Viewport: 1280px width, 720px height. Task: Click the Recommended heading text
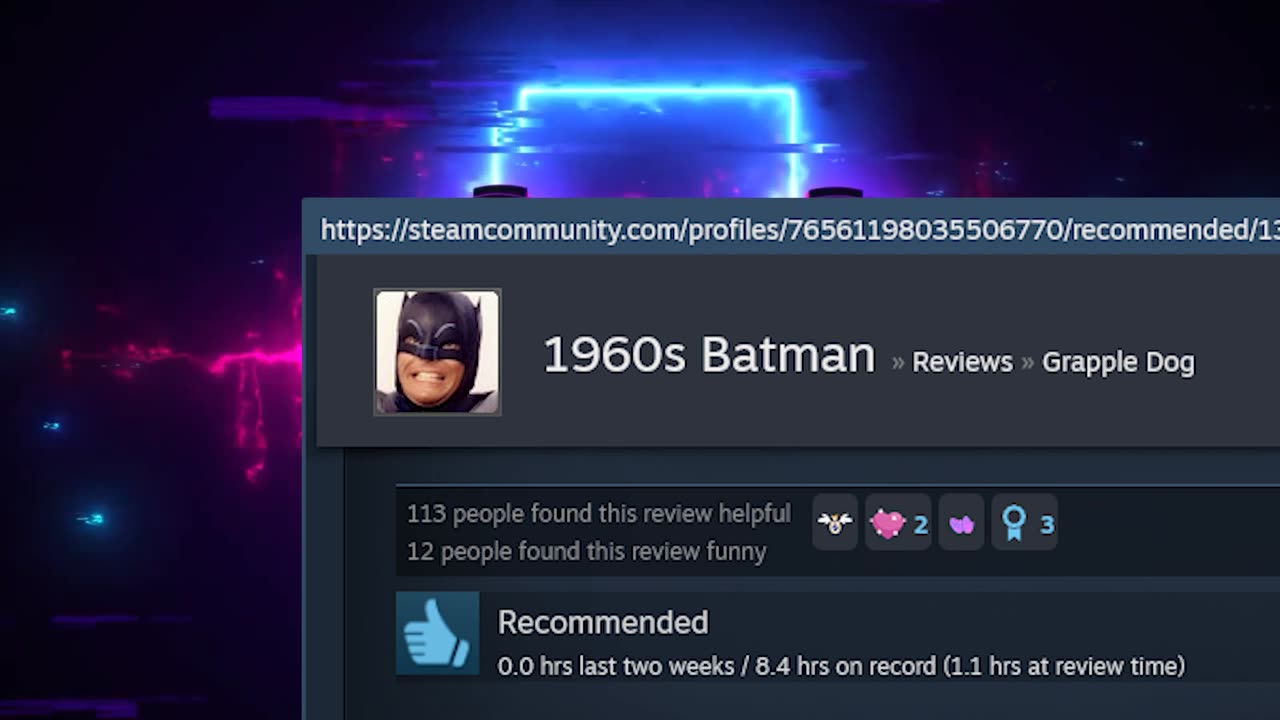coord(603,622)
